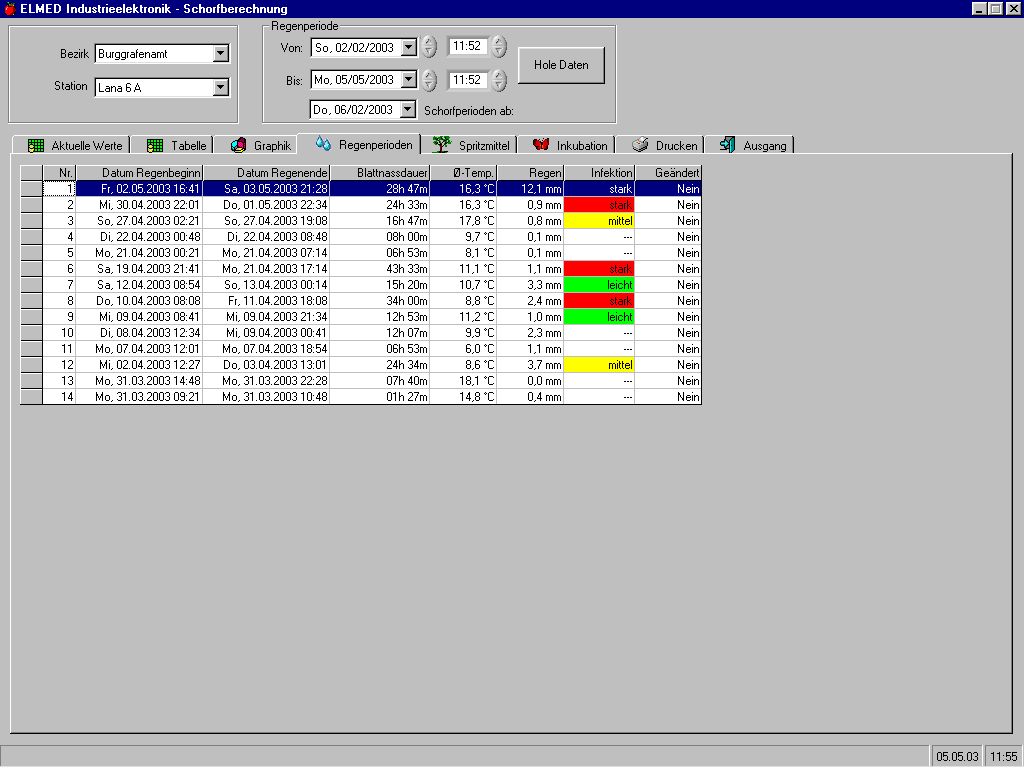Click the Bis time spinner control
This screenshot has width=1024, height=768.
pos(498,79)
